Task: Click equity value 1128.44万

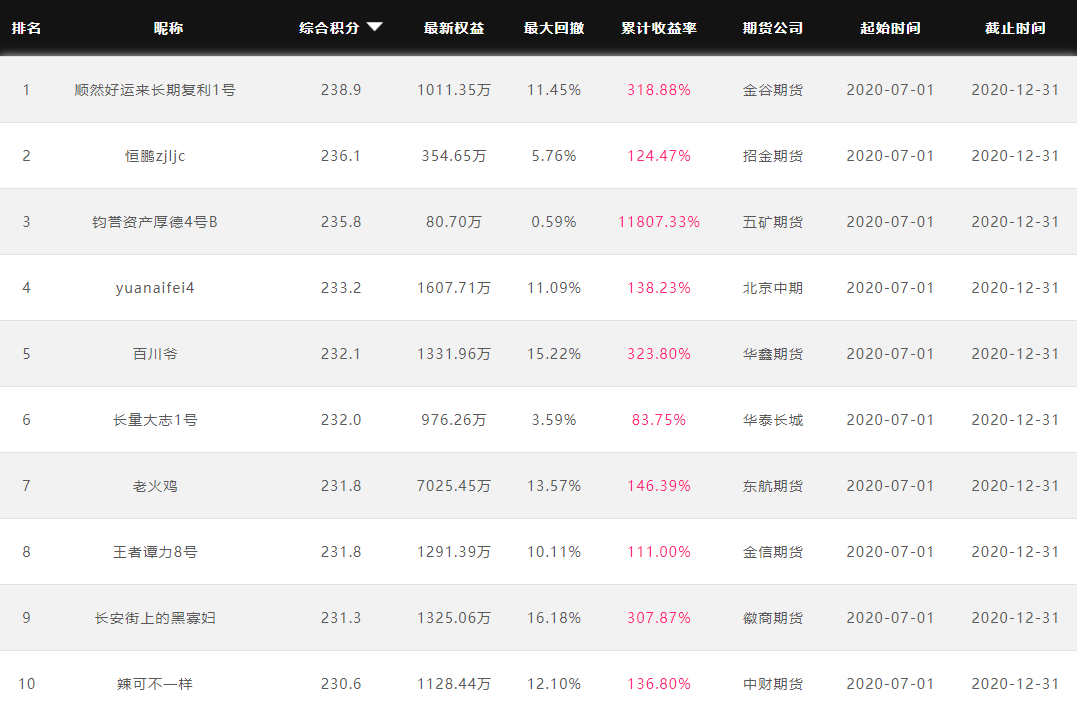Action: tap(454, 683)
